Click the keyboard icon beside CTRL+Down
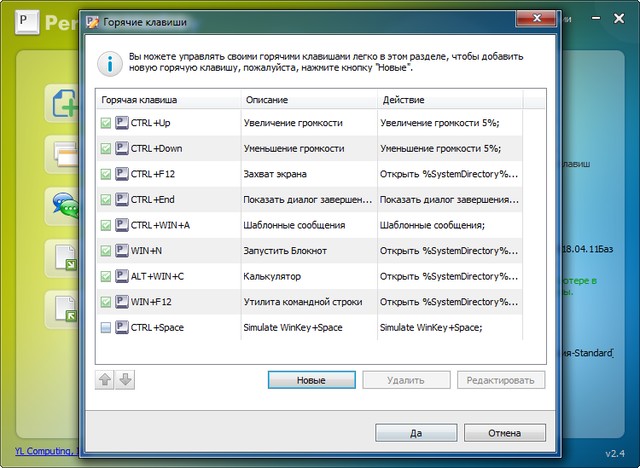 click(122, 149)
